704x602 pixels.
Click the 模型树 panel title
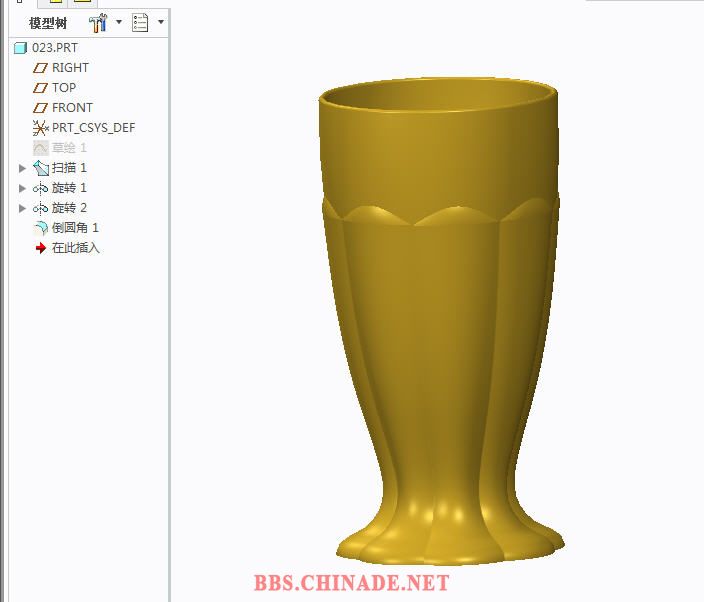coord(48,23)
